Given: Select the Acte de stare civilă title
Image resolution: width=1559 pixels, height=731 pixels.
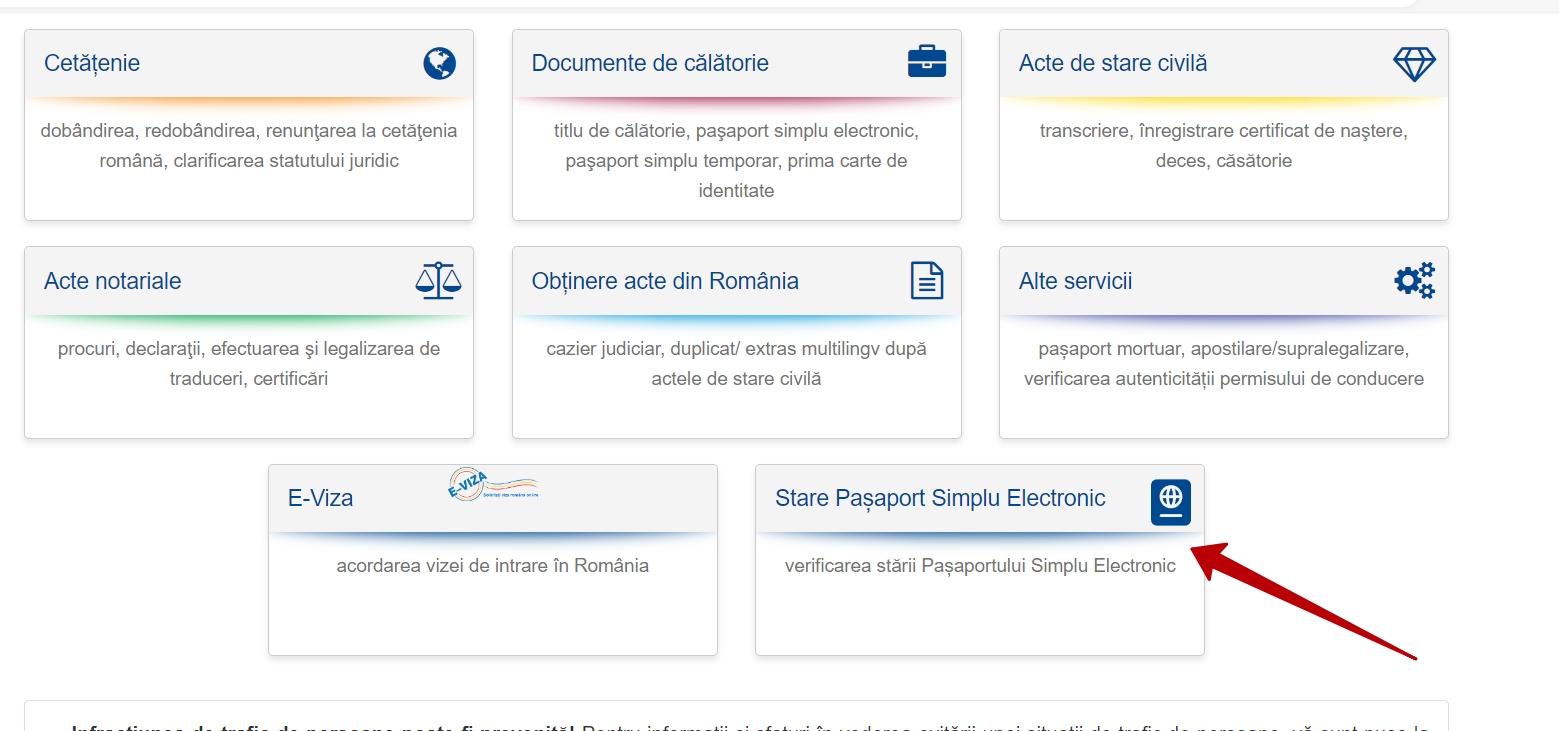Looking at the screenshot, I should click(1113, 63).
